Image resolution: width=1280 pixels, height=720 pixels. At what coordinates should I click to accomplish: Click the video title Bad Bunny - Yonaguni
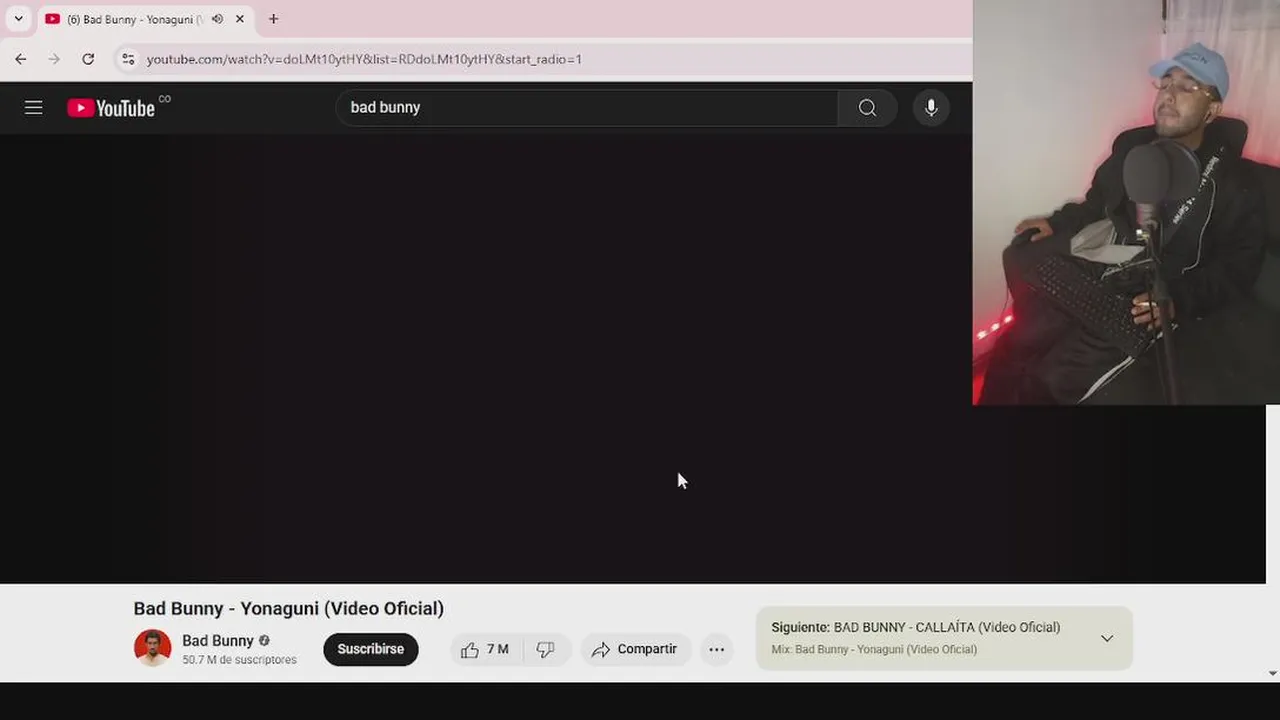(x=289, y=608)
